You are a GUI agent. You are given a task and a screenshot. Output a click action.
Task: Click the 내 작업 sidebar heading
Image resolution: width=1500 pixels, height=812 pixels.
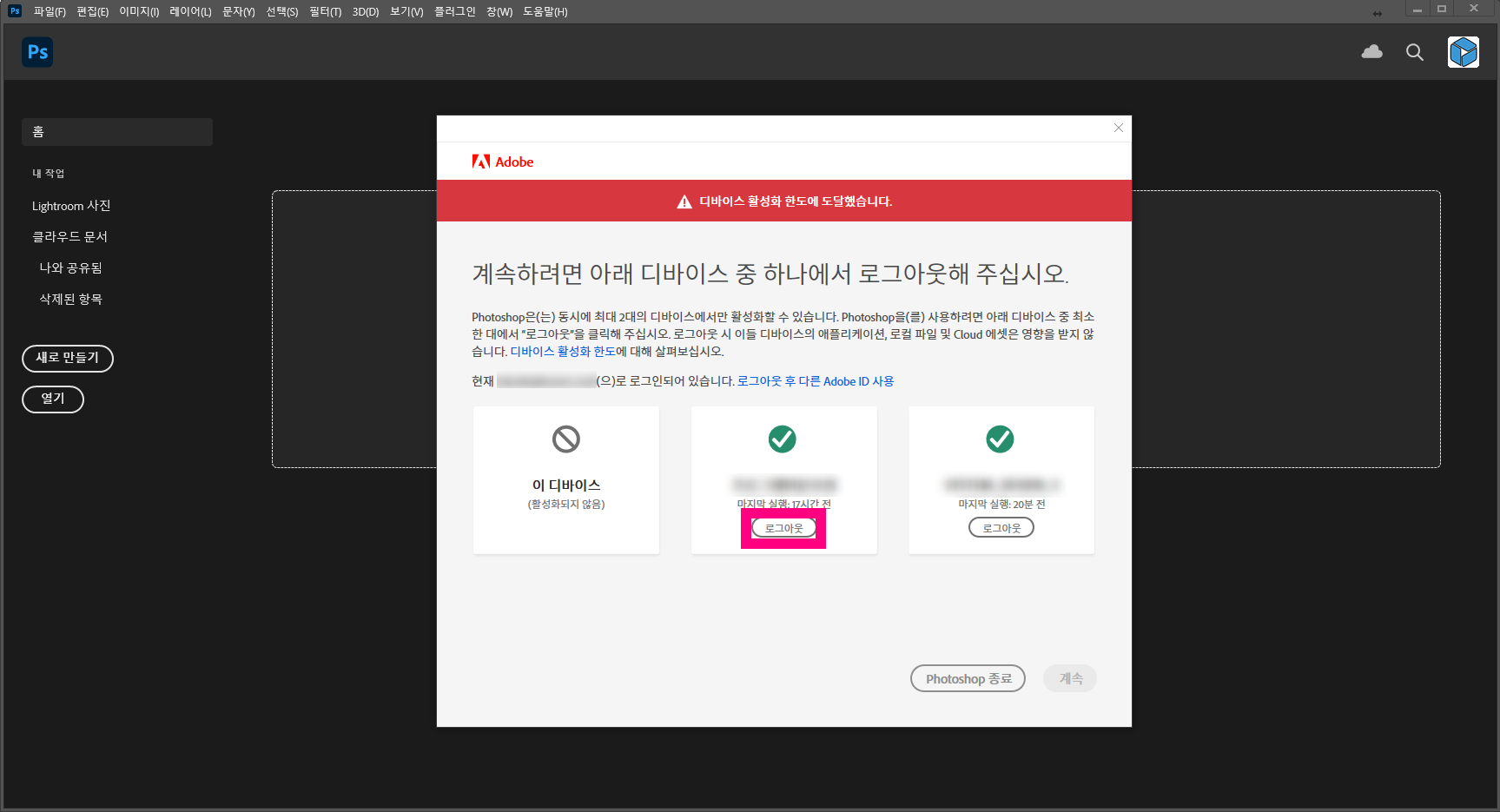tap(49, 174)
